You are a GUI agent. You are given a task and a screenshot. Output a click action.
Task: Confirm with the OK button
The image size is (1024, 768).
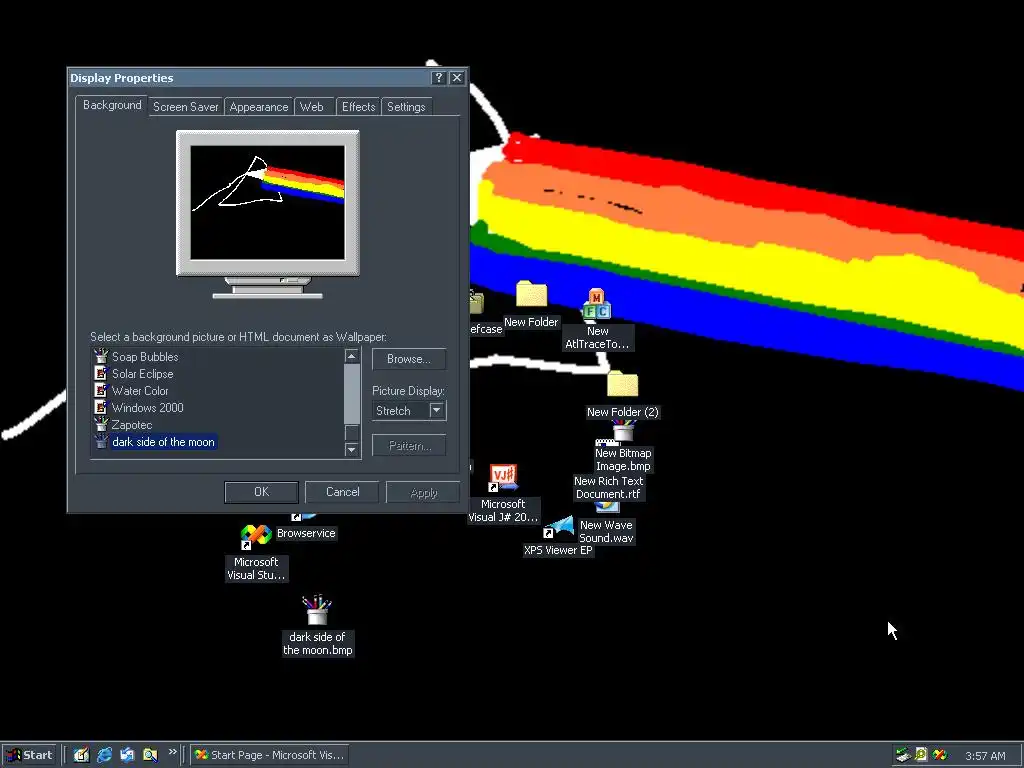point(261,492)
